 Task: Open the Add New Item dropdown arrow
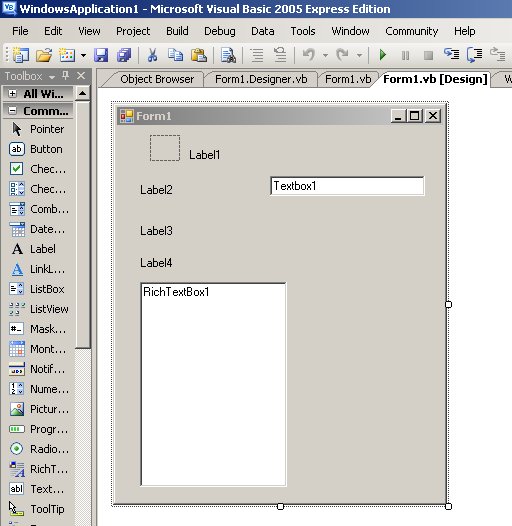click(x=83, y=55)
